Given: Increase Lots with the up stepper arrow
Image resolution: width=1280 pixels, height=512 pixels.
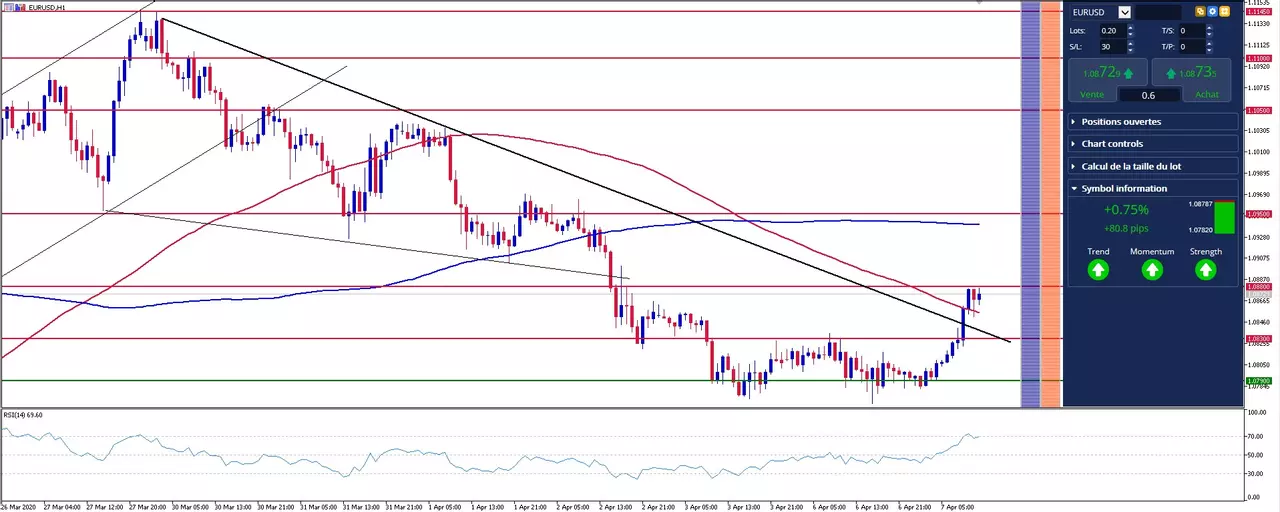Looking at the screenshot, I should click(1131, 27).
